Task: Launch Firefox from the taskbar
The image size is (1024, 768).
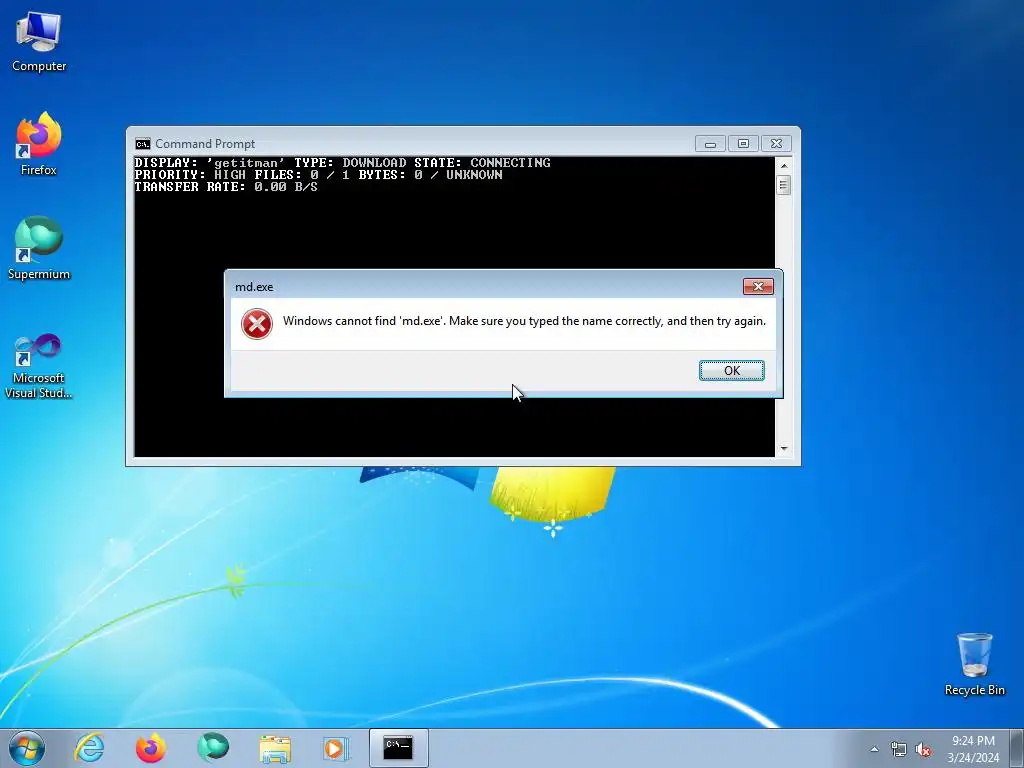Action: tap(151, 748)
